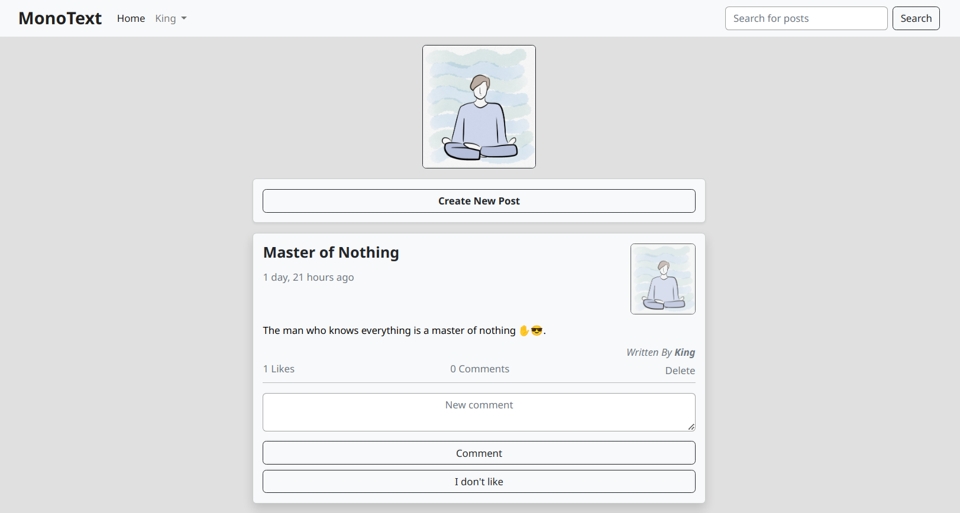Click into the New comment textarea
The width and height of the screenshot is (960, 513).
479,412
